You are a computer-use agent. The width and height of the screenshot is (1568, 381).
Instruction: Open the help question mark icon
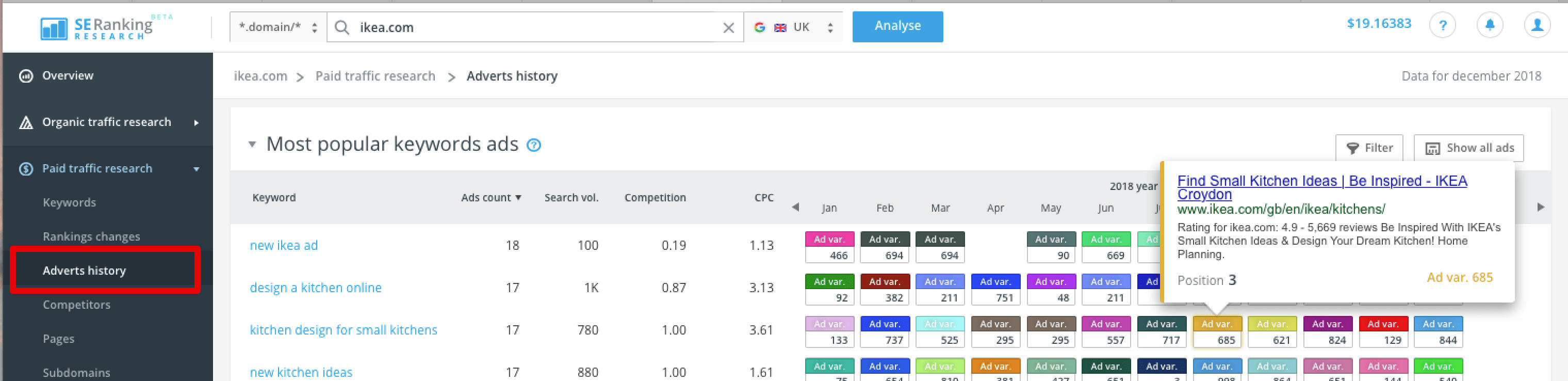pos(1442,26)
